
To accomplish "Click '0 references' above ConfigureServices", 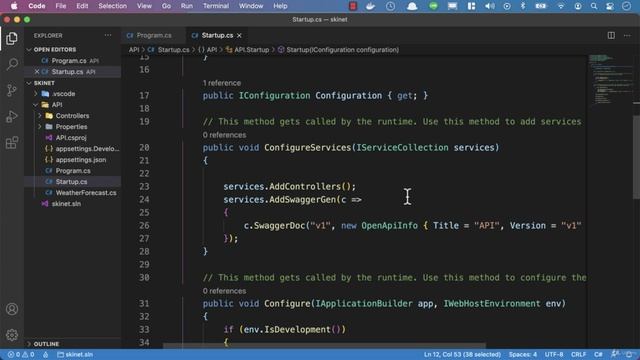I will pyautogui.click(x=224, y=135).
